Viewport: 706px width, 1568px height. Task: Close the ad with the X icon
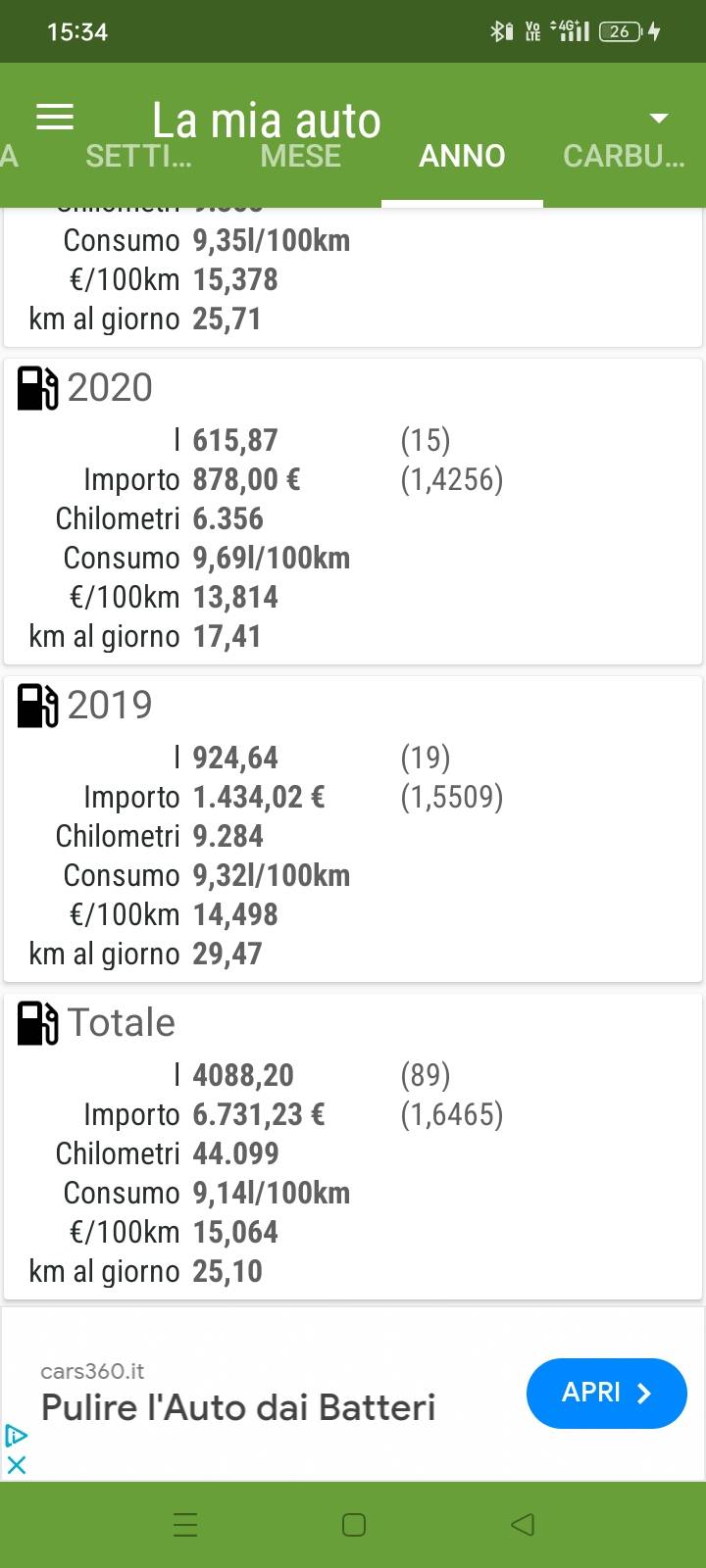(17, 1464)
